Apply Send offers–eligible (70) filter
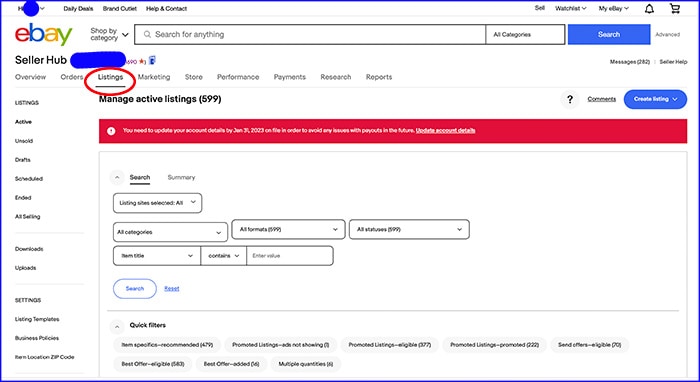Screen dimensions: 700x382 pos(589,345)
